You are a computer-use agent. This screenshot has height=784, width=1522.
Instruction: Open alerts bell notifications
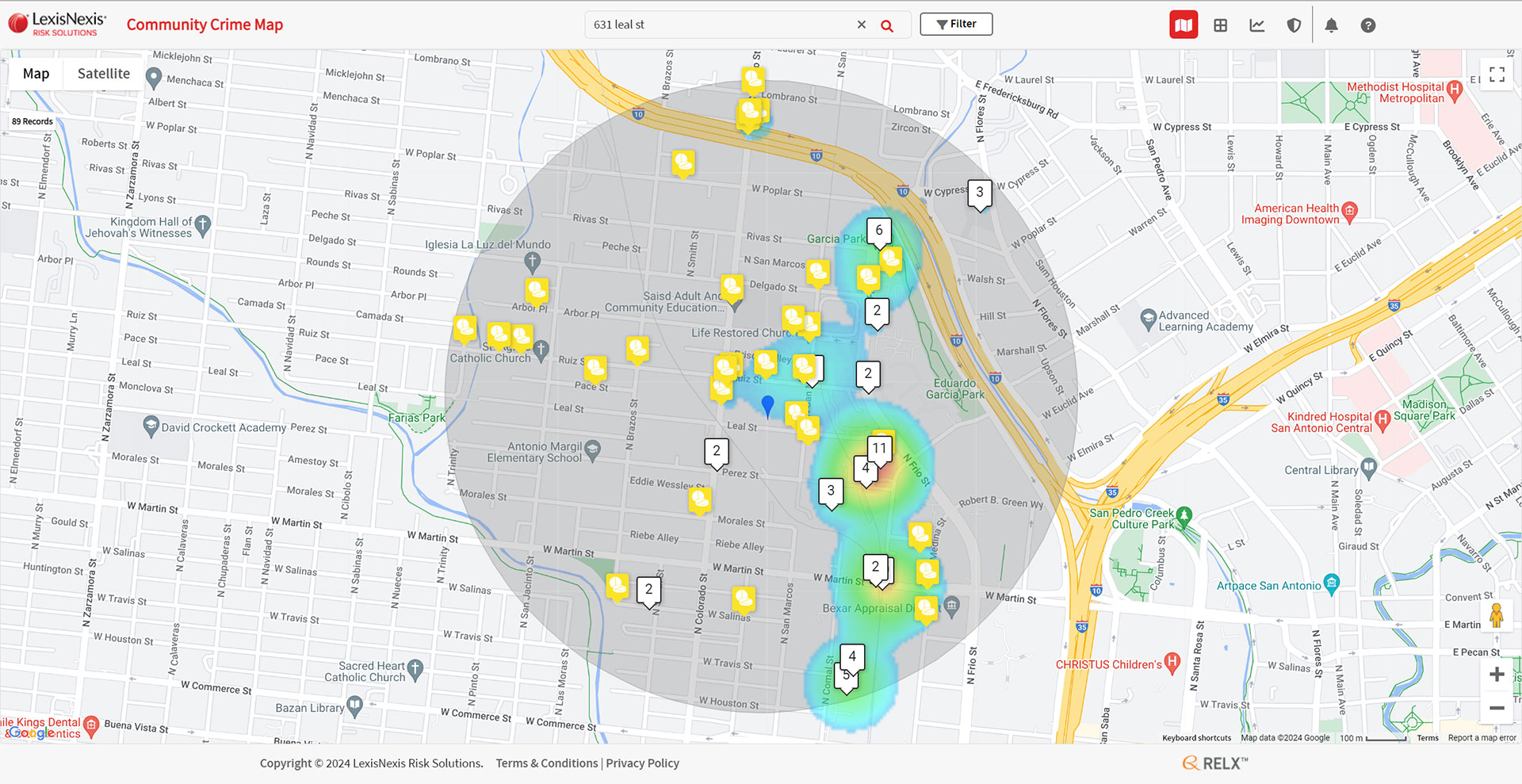[x=1332, y=25]
